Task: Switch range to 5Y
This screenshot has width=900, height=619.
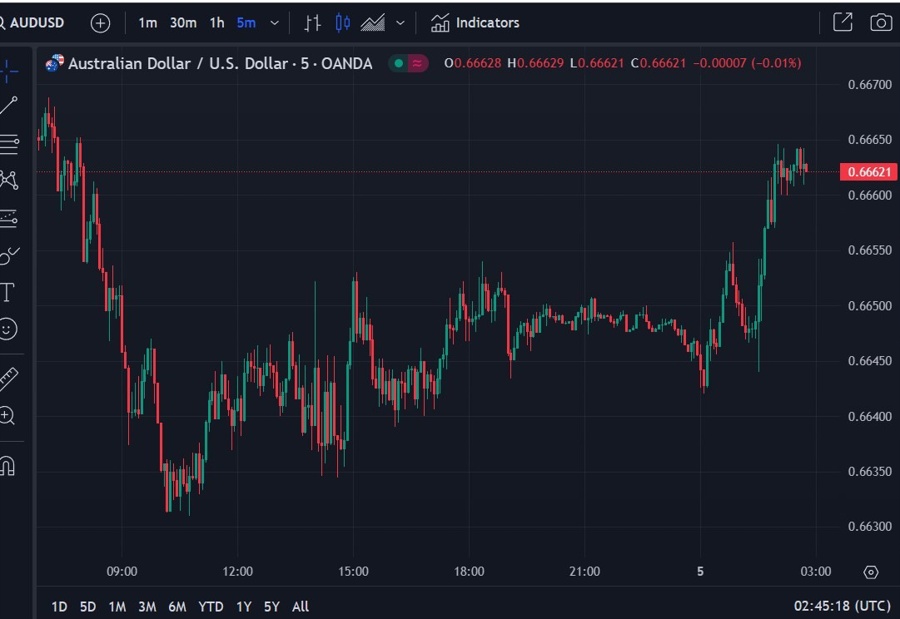Action: pyautogui.click(x=271, y=606)
